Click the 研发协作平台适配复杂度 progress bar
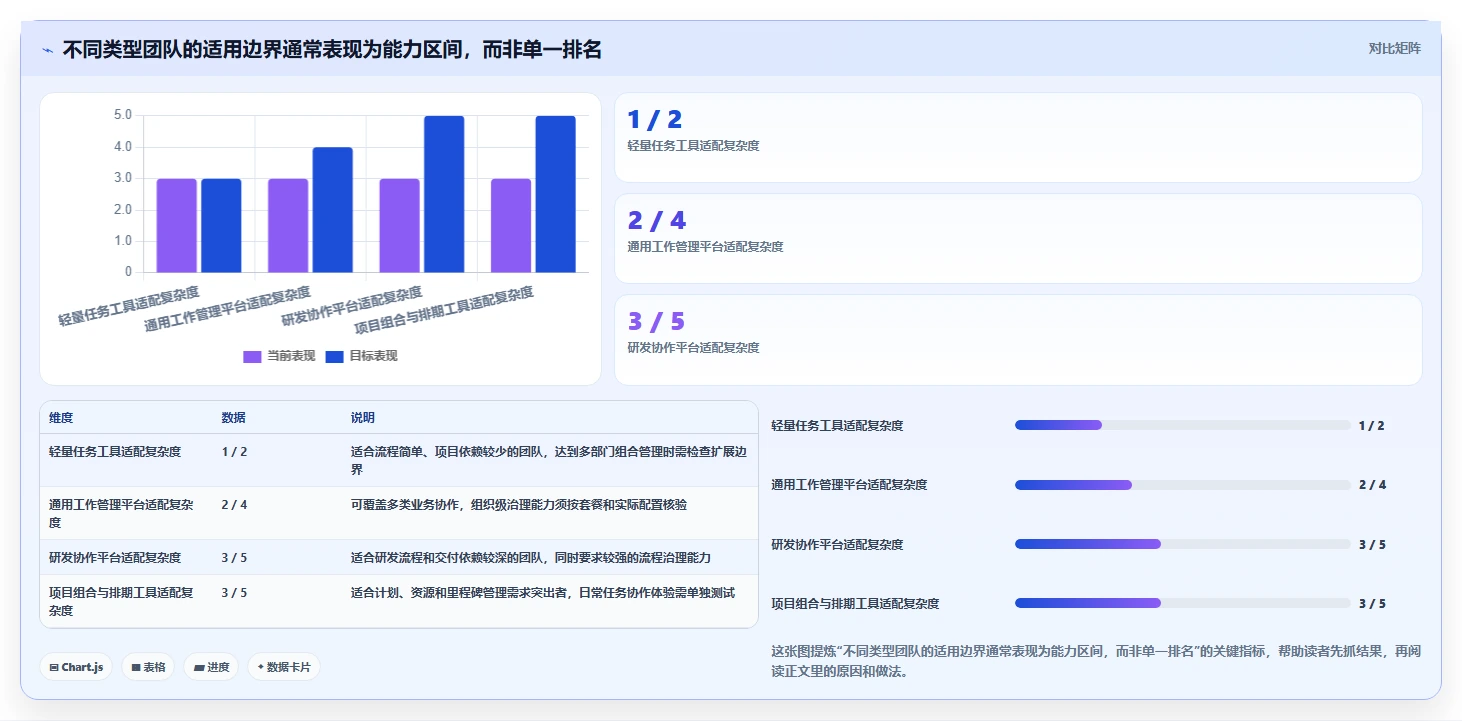1462x721 pixels. tap(1183, 544)
